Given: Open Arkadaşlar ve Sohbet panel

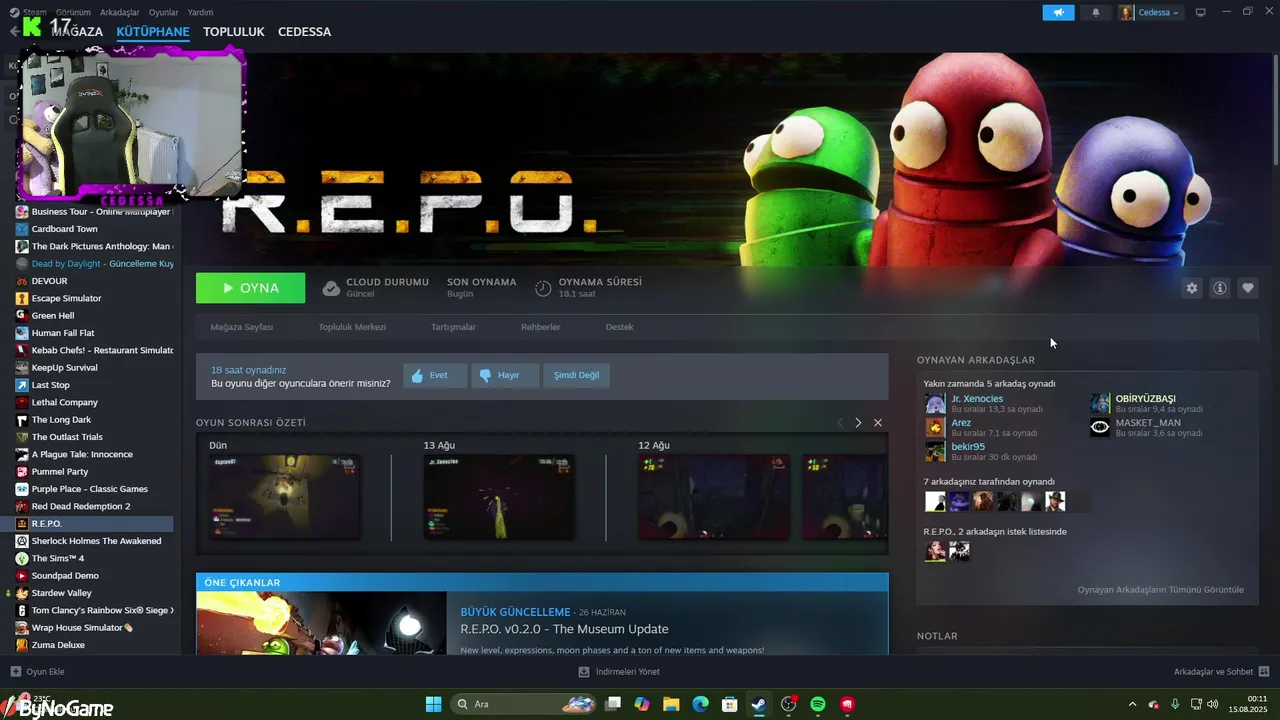Looking at the screenshot, I should [x=1221, y=672].
